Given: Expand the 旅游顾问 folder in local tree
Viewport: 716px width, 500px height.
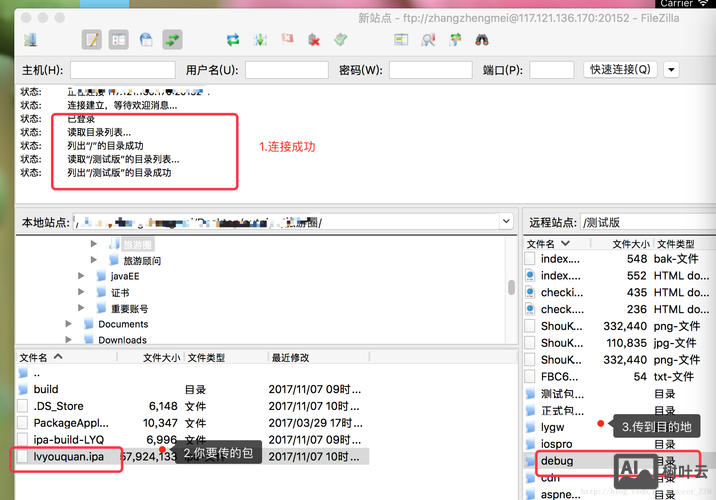Looking at the screenshot, I should click(x=94, y=260).
